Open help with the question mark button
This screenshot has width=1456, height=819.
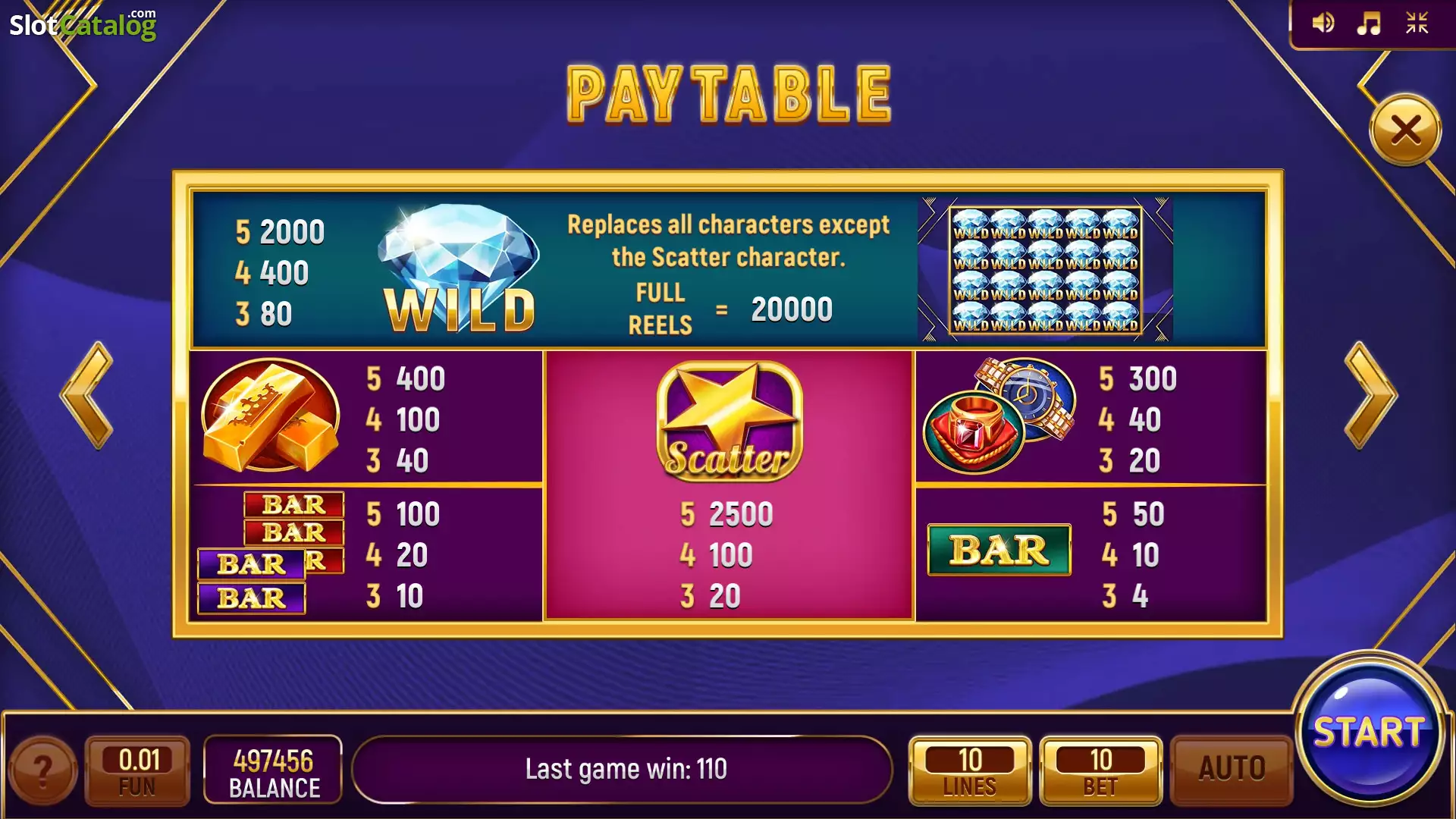43,770
